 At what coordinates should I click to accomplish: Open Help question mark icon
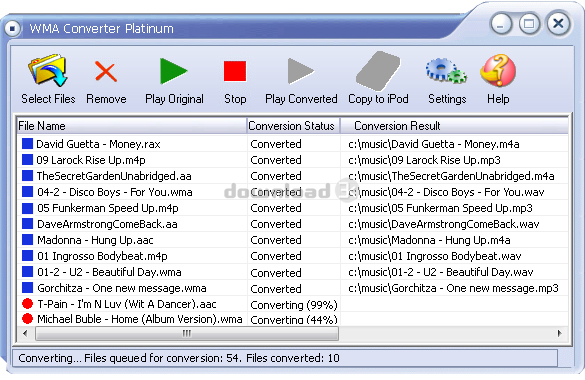coord(498,70)
